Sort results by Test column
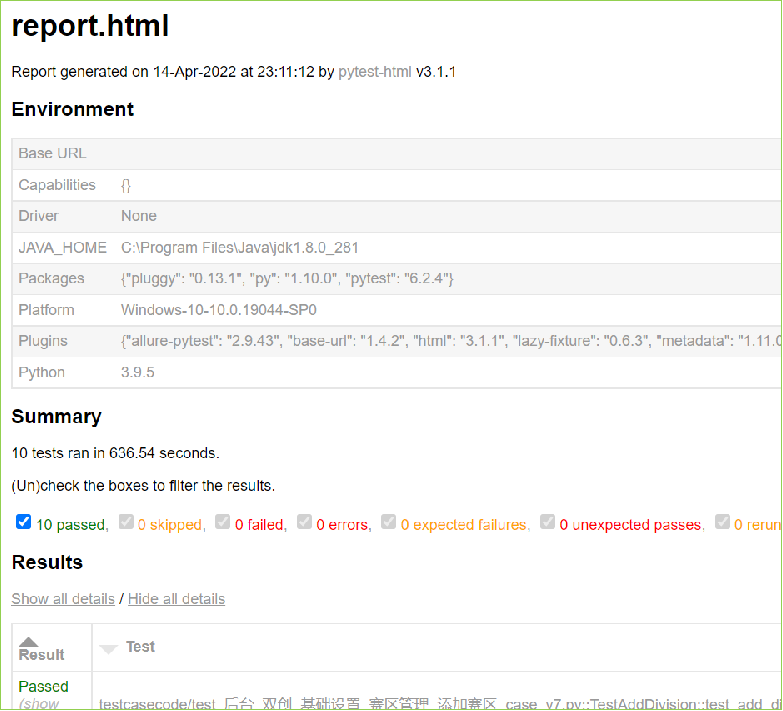The image size is (783, 711). (140, 647)
